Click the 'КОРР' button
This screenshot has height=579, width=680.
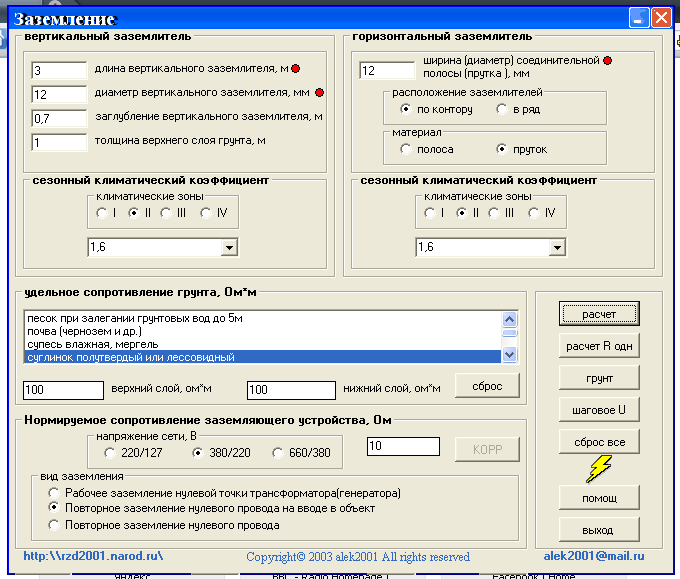[487, 449]
